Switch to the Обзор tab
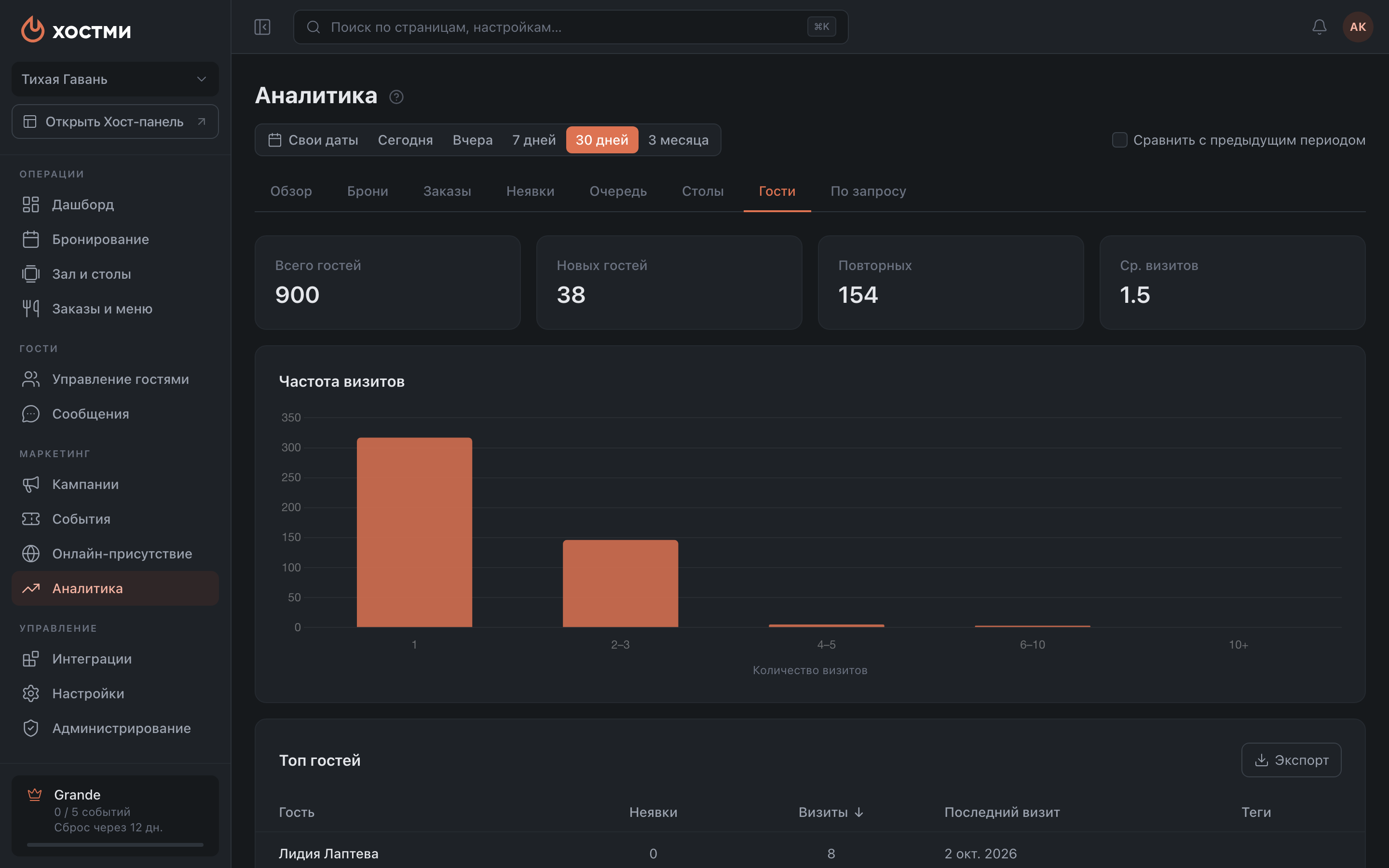The height and width of the screenshot is (868, 1389). point(291,191)
